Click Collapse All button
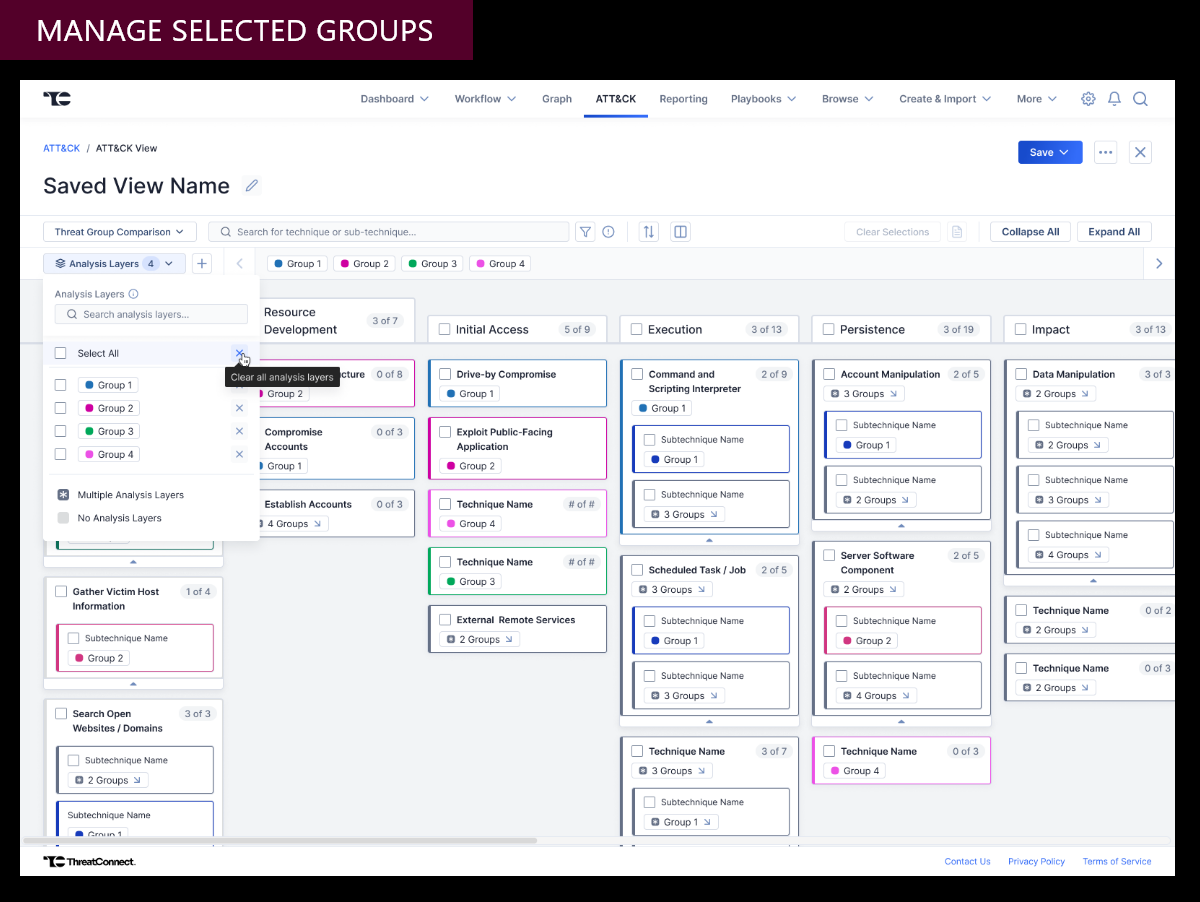 pyautogui.click(x=1031, y=232)
